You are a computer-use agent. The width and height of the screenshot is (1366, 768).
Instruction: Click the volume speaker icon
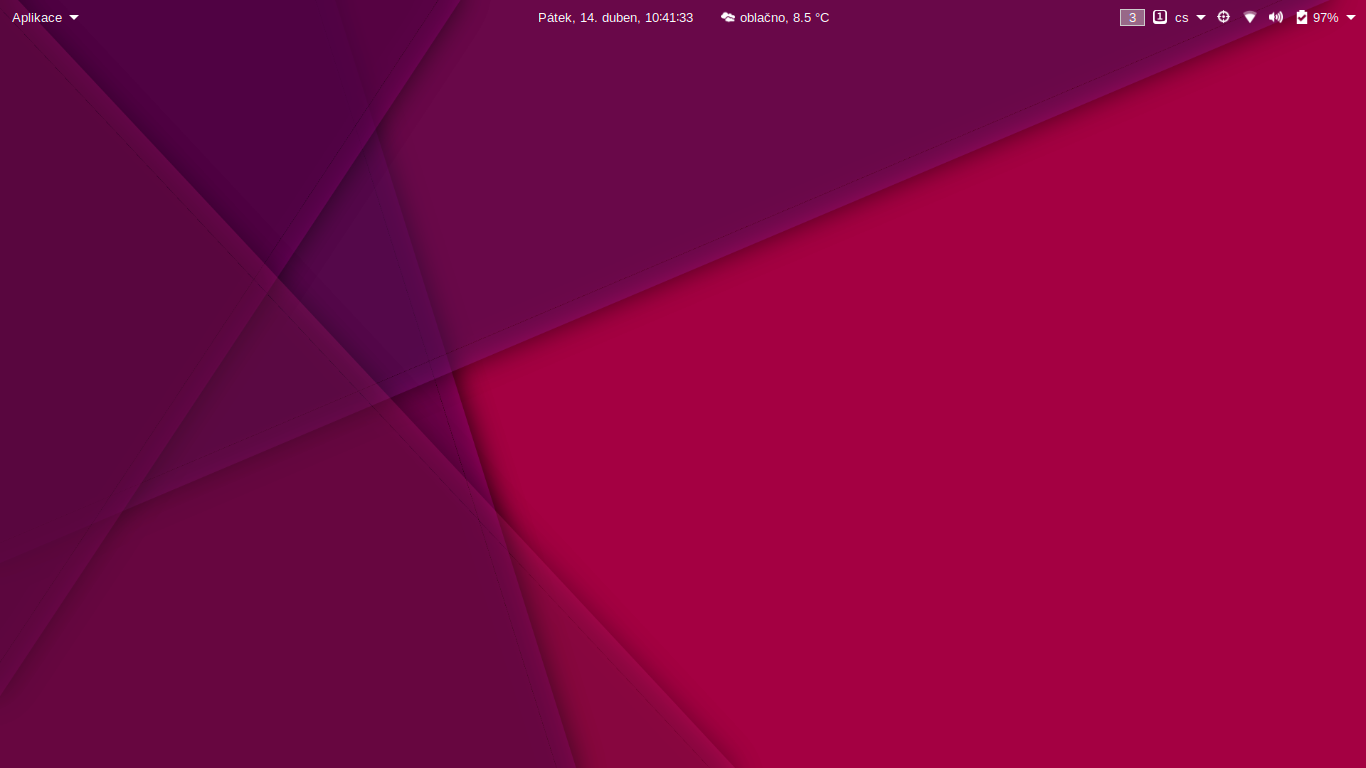click(1276, 17)
